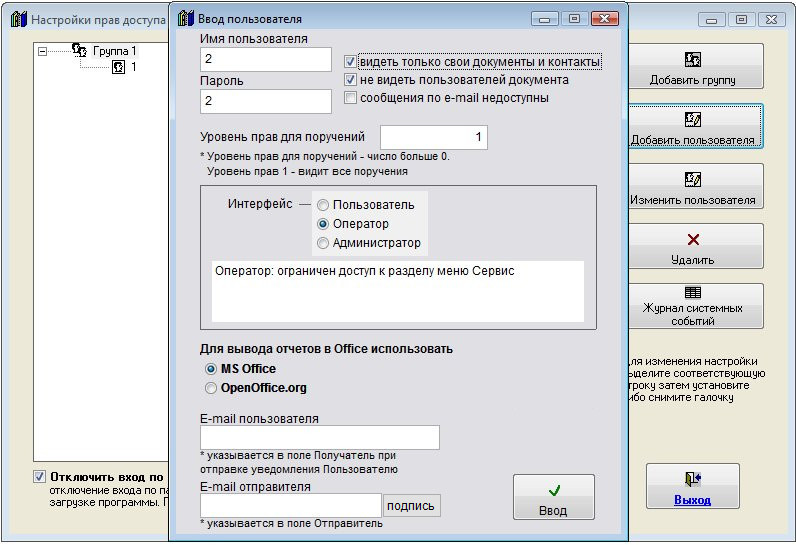
Task: Toggle не видеть пользователей документа
Action: click(x=350, y=80)
